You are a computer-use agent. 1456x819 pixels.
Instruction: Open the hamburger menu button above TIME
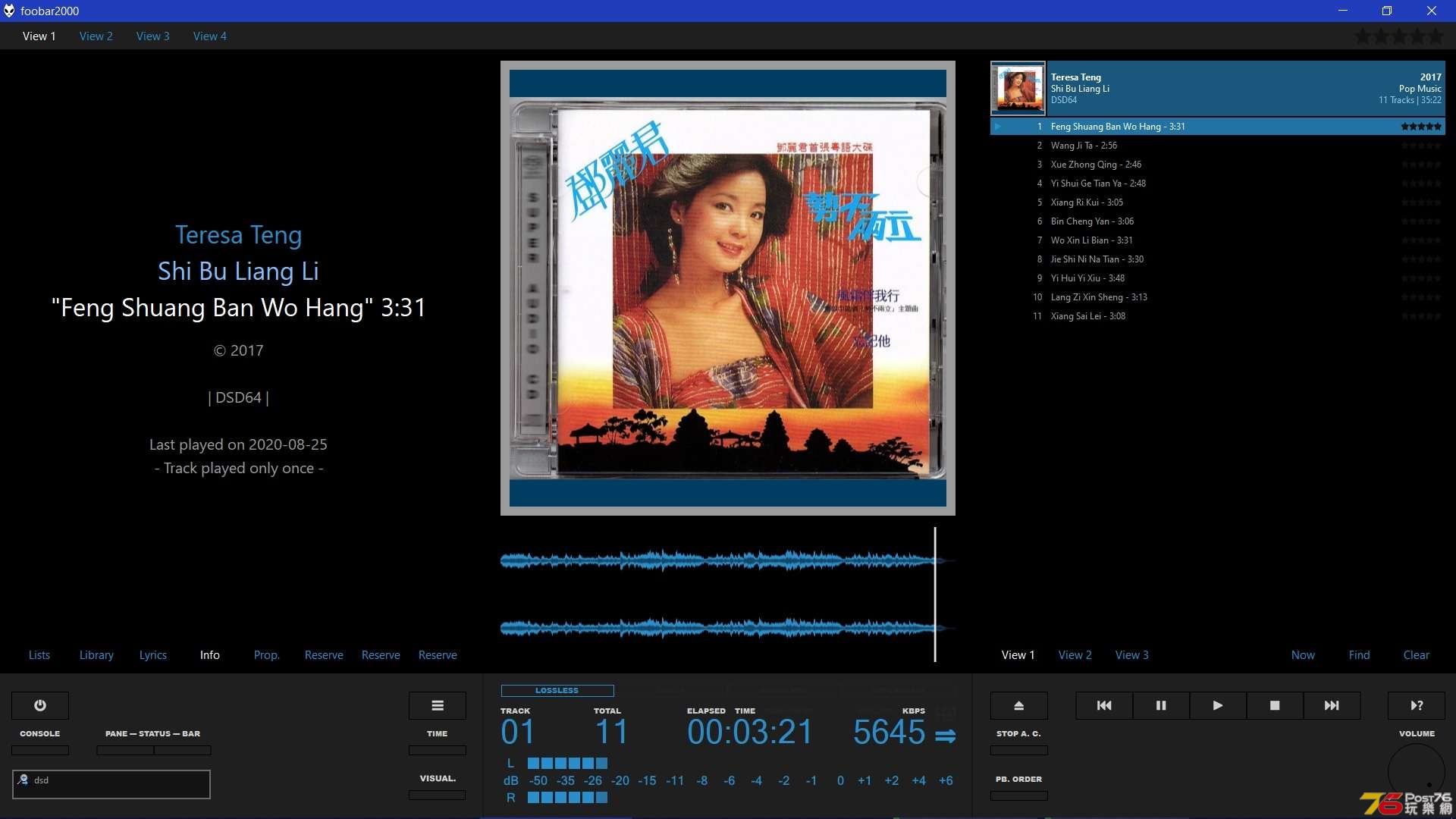(x=438, y=705)
